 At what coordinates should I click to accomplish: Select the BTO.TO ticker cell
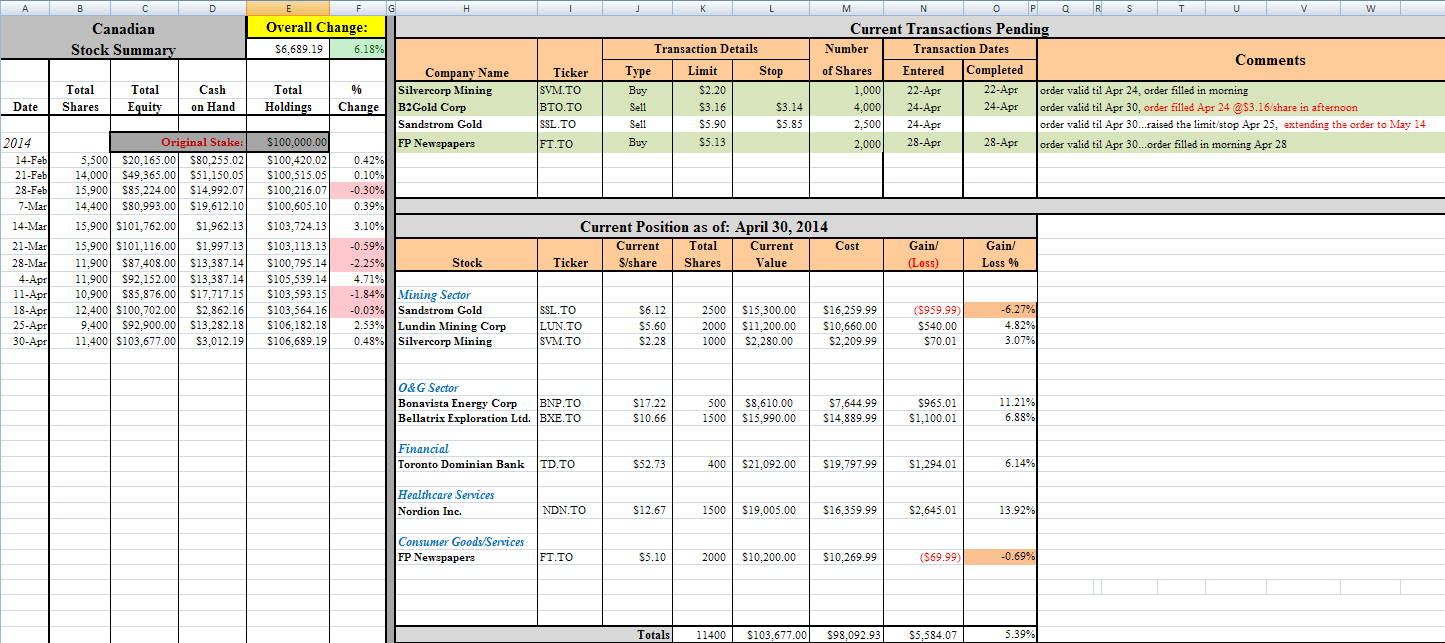coord(570,107)
